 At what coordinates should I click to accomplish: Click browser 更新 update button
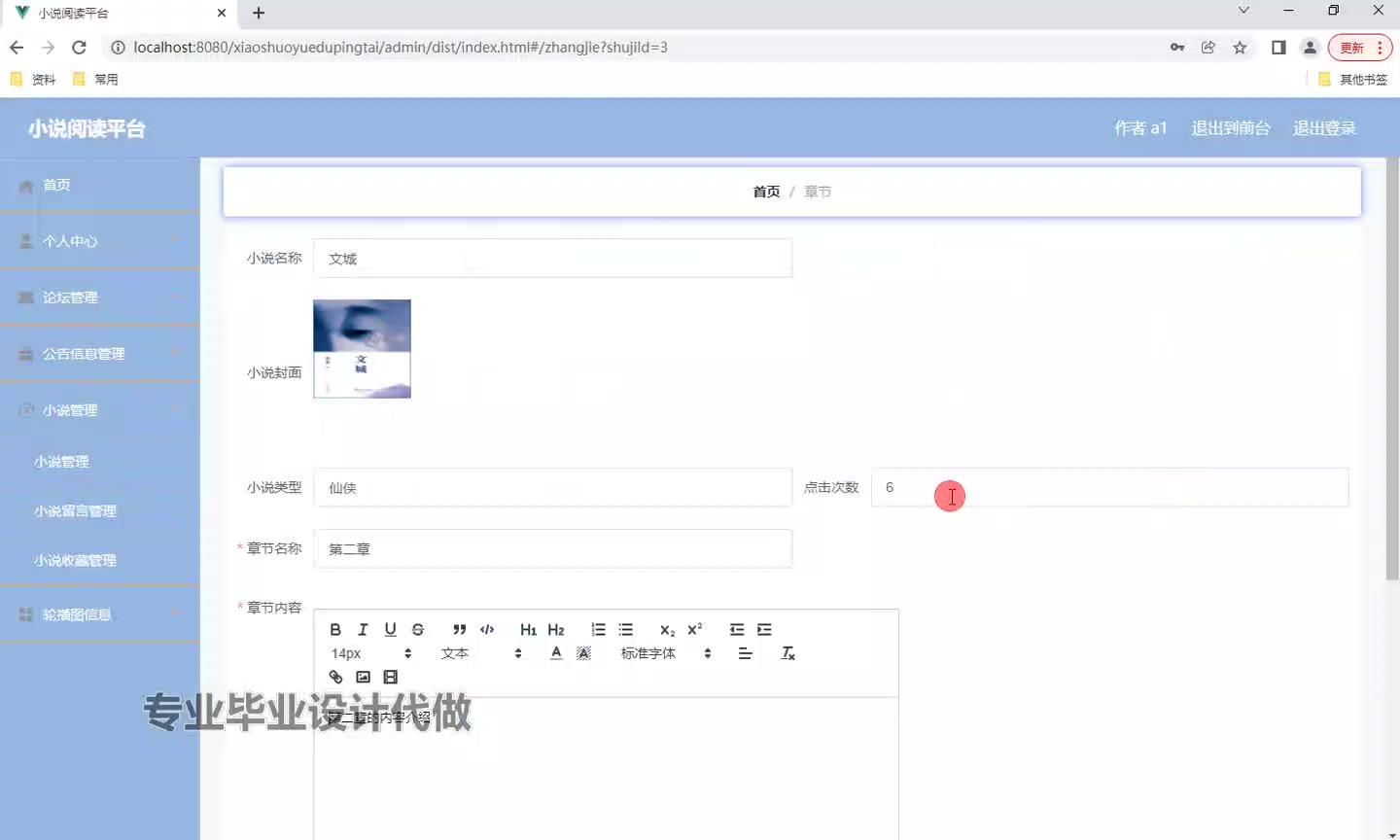1360,48
